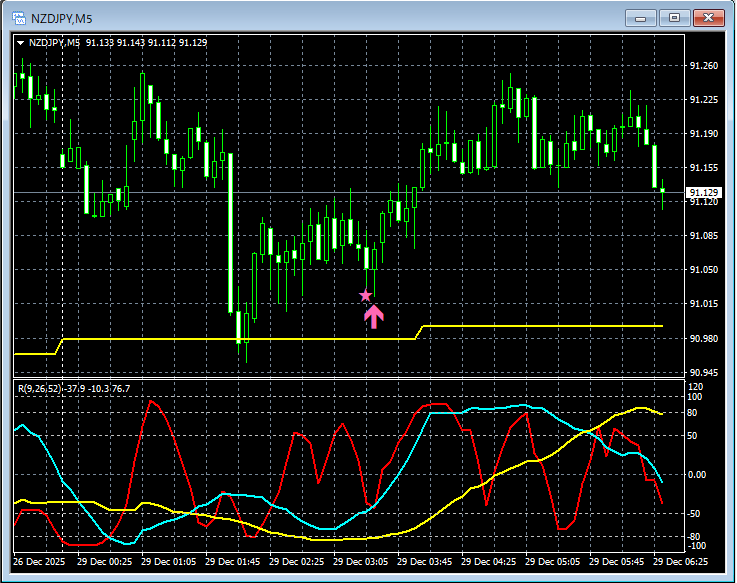The width and height of the screenshot is (737, 583).
Task: Minimize the NZDJPY,M5 chart window
Action: (x=640, y=18)
